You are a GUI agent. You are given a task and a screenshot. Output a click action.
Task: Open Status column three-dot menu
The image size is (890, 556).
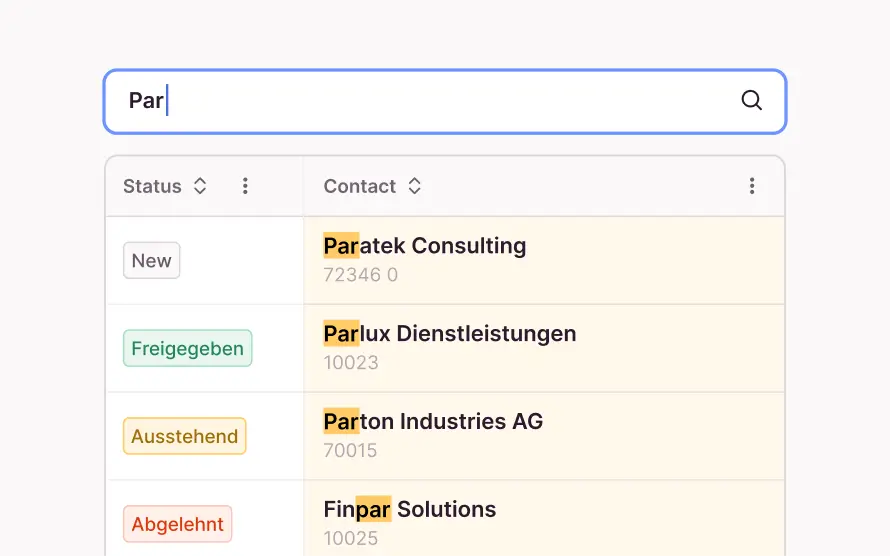click(245, 186)
